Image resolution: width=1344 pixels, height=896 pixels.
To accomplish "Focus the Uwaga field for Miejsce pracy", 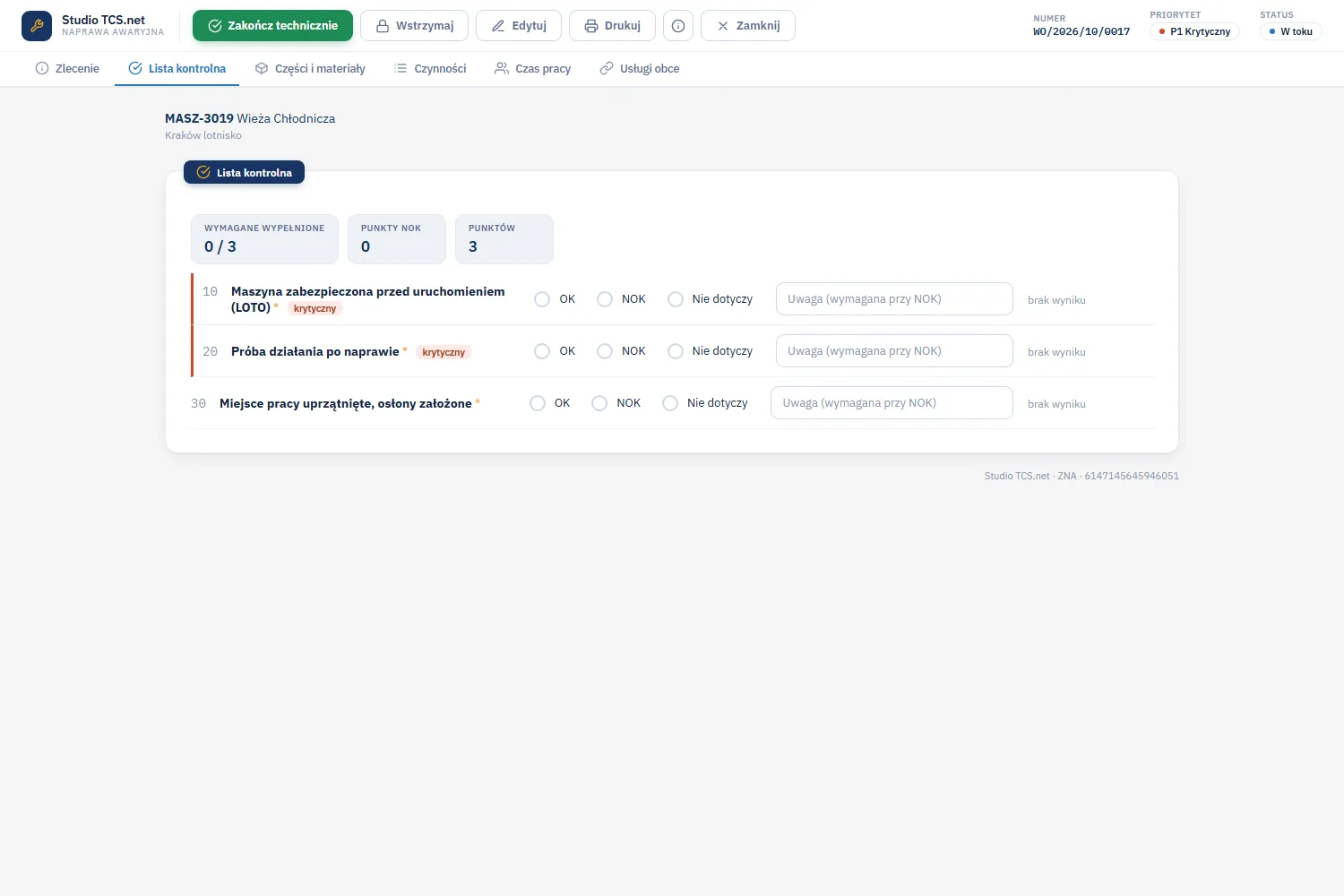I will 892,403.
